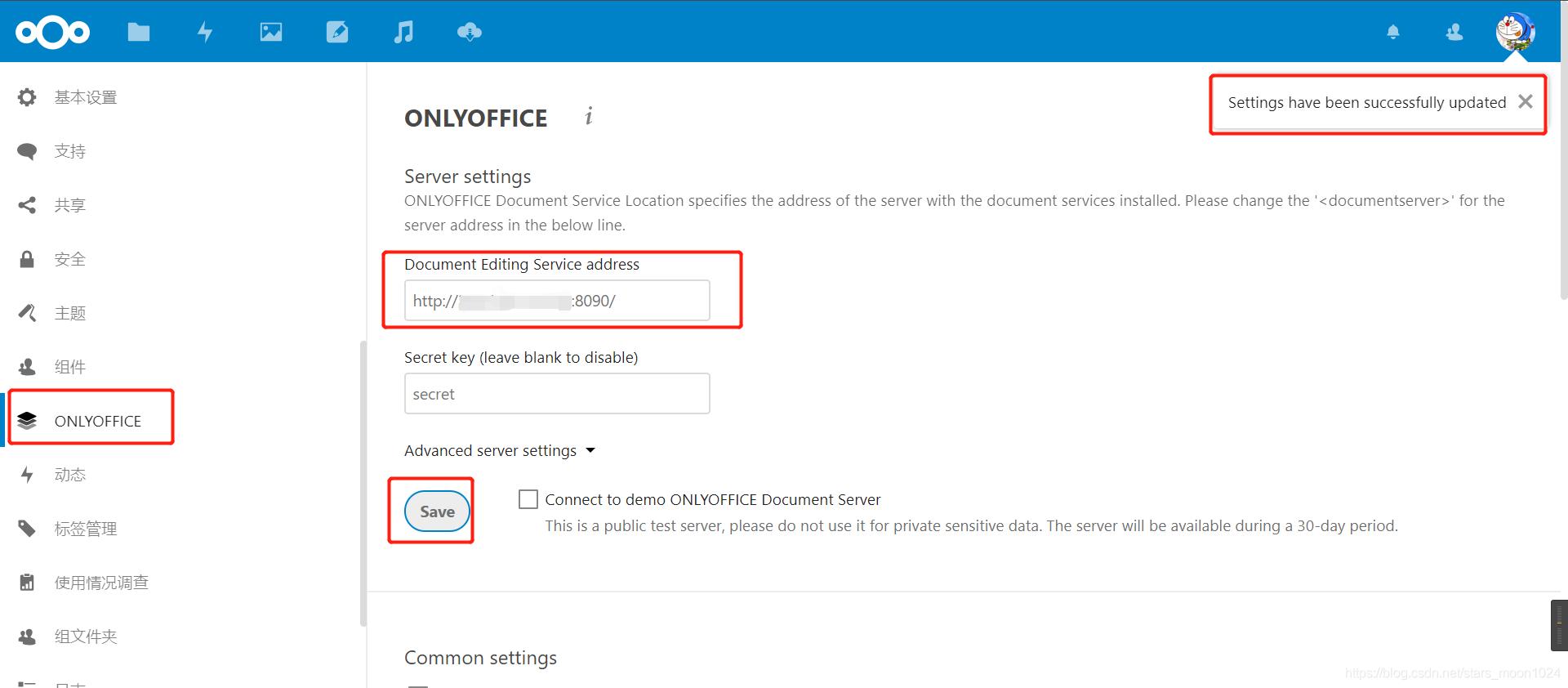
Task: Enable Connect to demo ONLYOFFICE Document Server
Action: (528, 499)
